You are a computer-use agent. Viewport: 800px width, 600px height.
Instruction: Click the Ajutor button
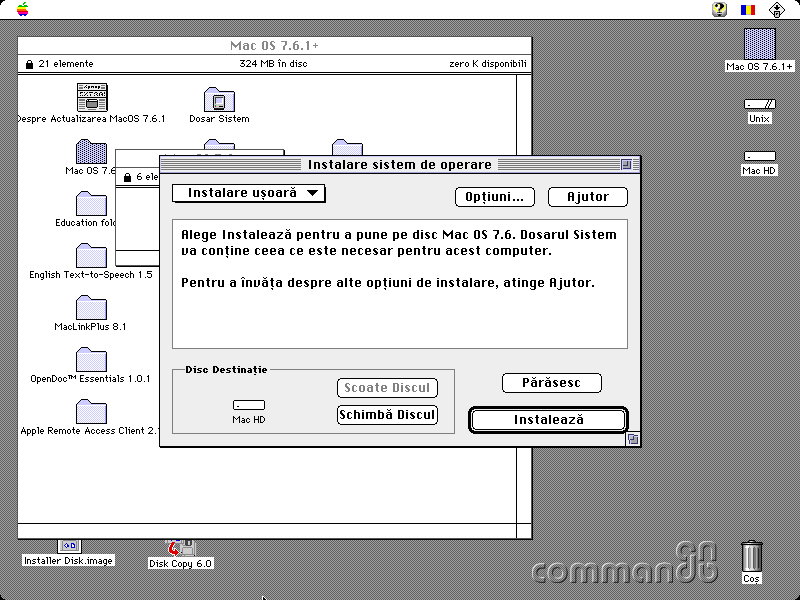tap(588, 197)
